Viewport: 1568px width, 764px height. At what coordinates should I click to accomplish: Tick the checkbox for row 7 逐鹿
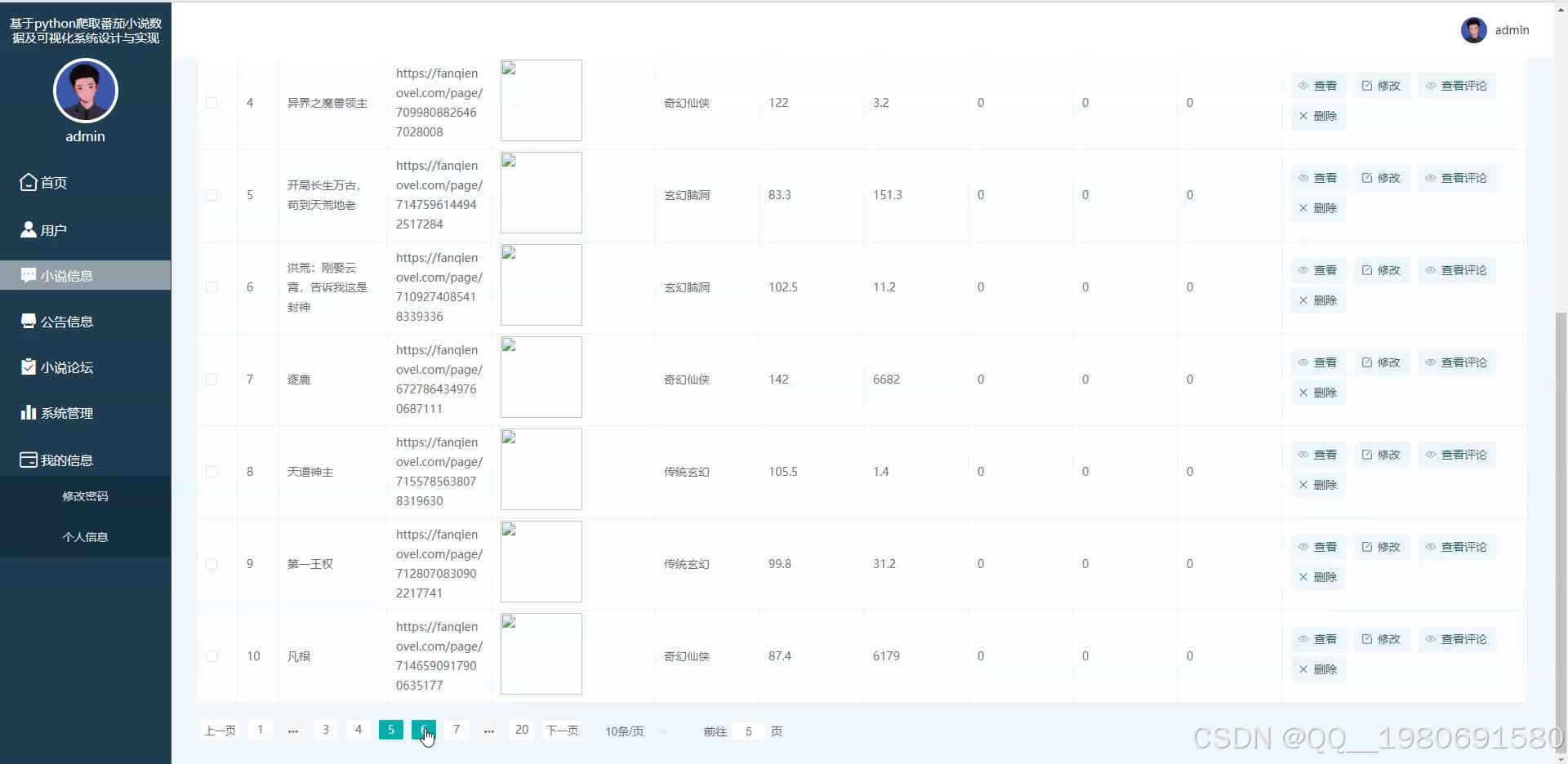click(212, 380)
